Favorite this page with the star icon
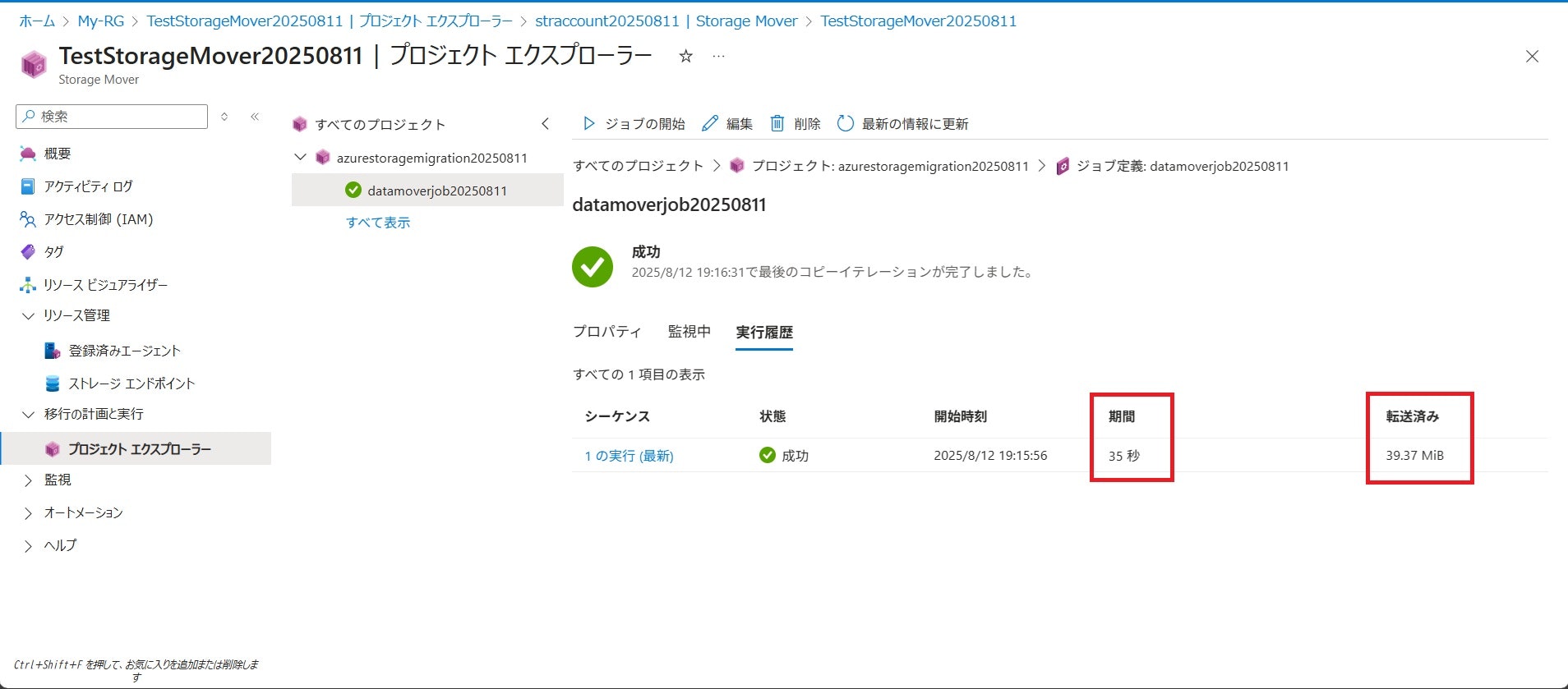 tap(685, 56)
